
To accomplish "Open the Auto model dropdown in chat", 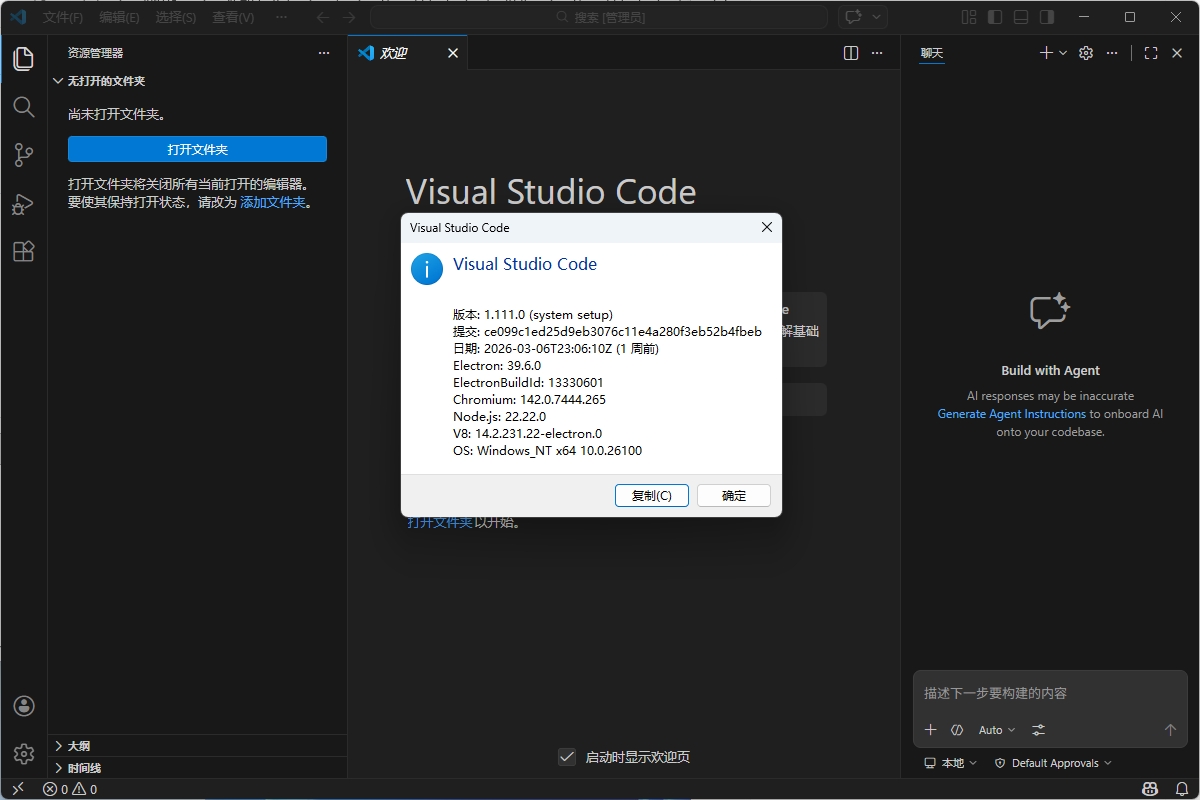I will pyautogui.click(x=996, y=730).
